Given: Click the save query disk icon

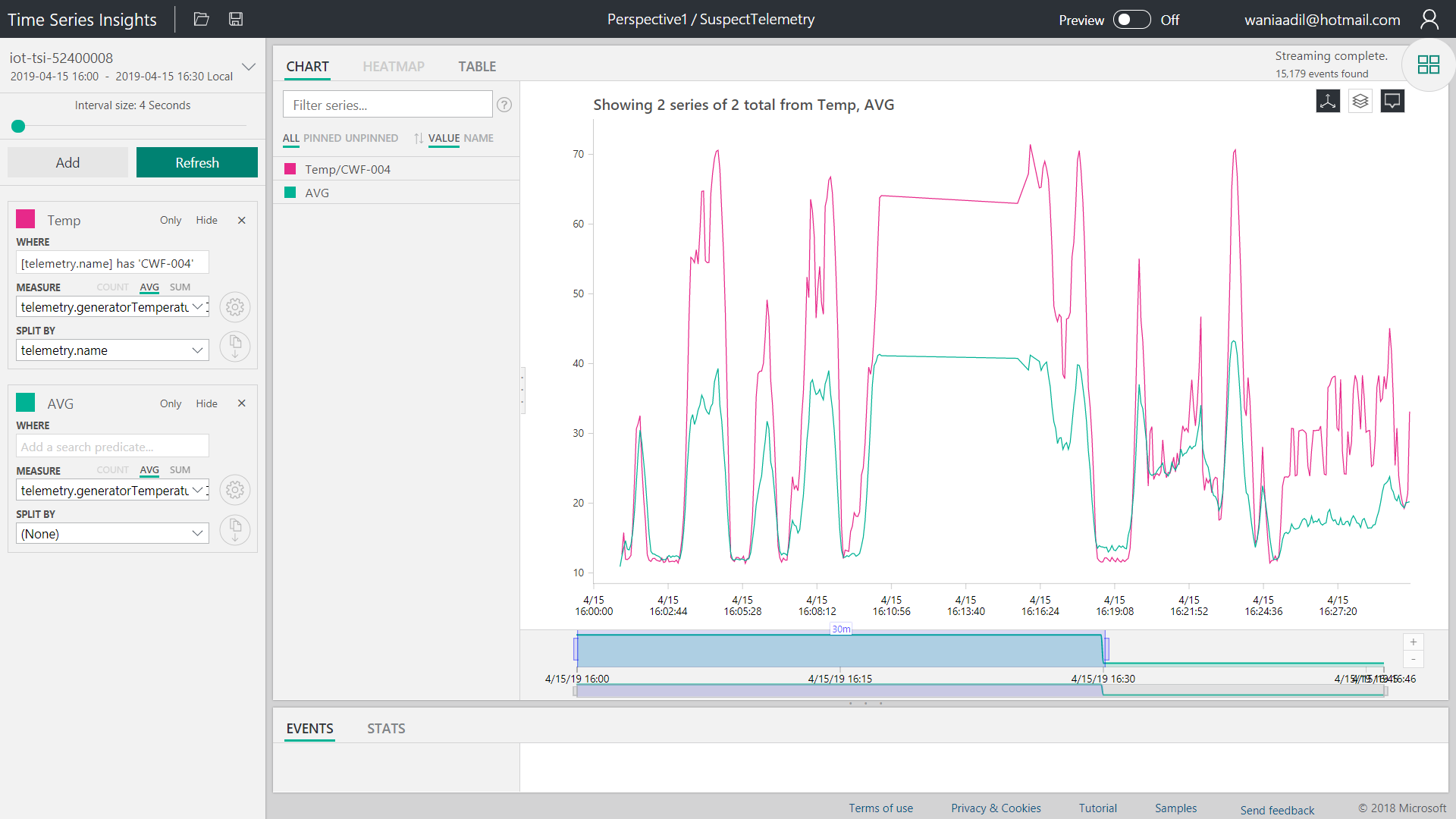Looking at the screenshot, I should click(236, 19).
